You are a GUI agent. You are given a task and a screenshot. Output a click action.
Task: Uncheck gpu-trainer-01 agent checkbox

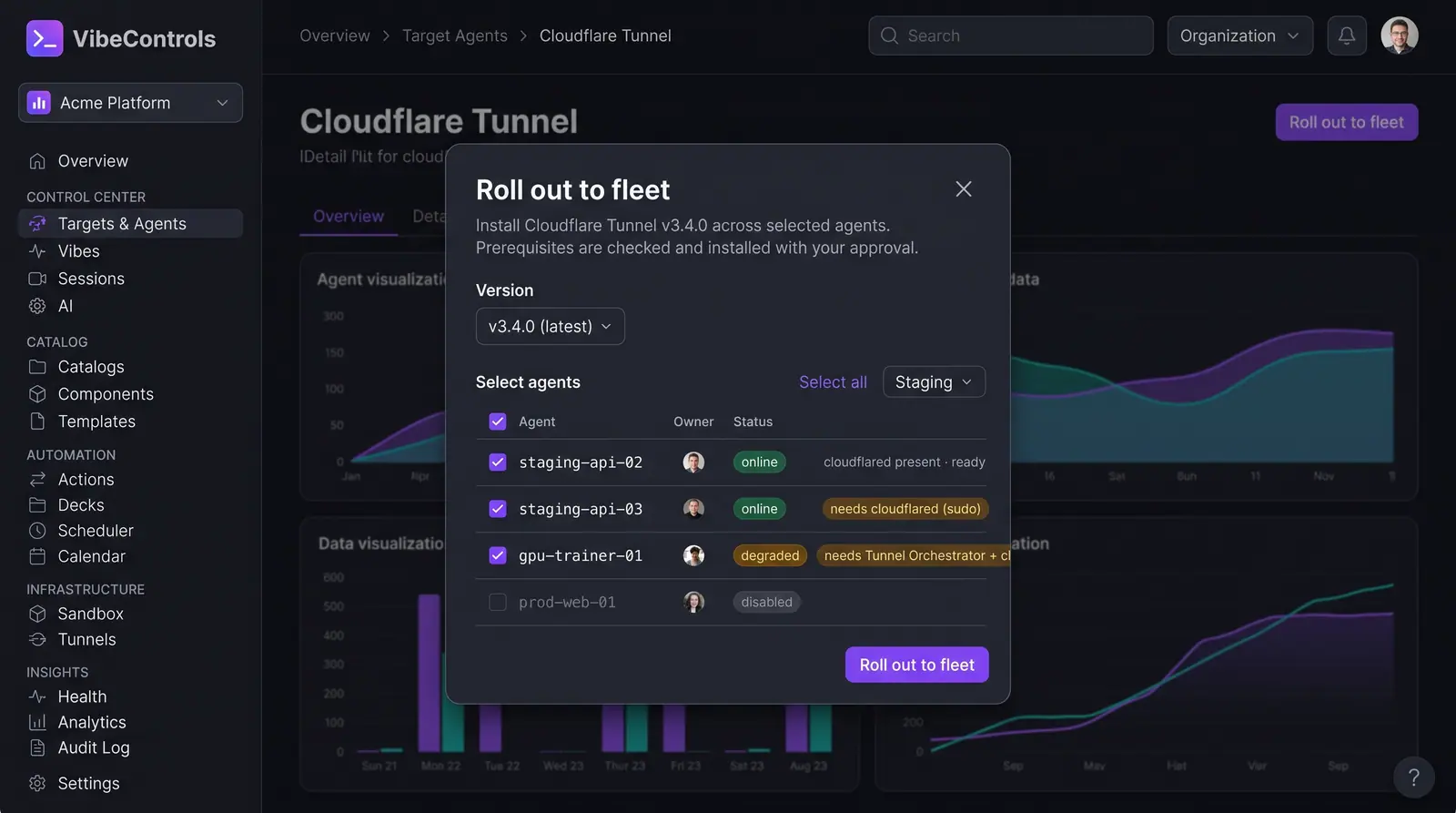pos(498,555)
